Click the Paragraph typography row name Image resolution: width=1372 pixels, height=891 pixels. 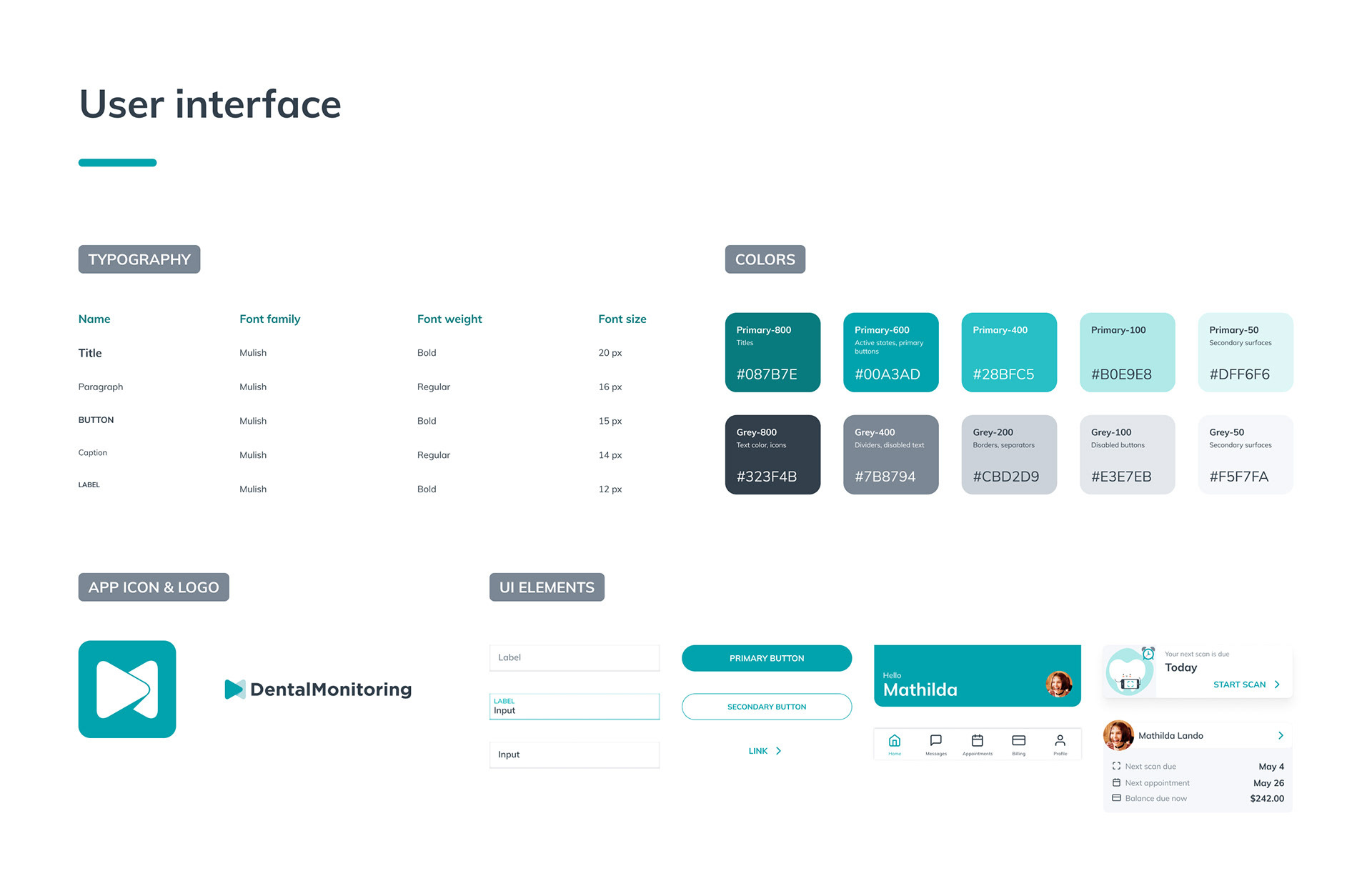pos(101,387)
